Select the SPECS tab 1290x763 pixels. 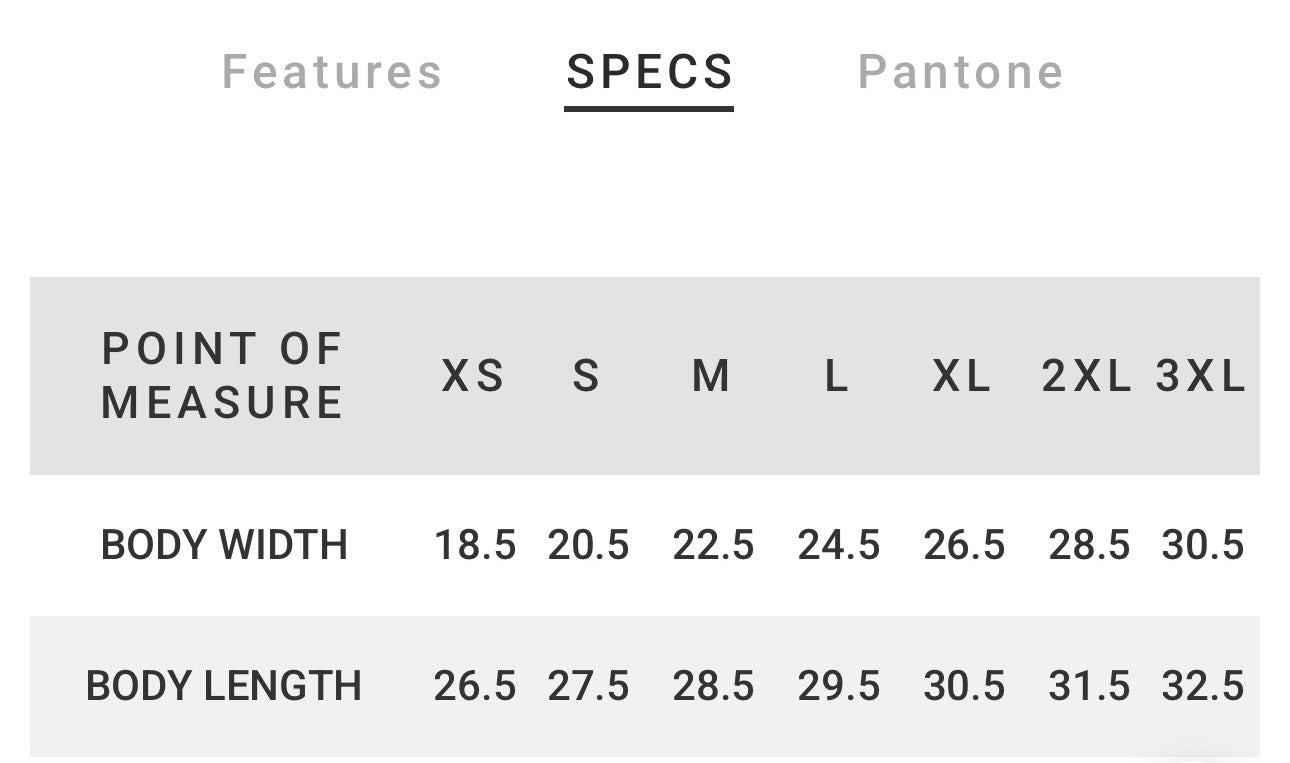pos(650,72)
